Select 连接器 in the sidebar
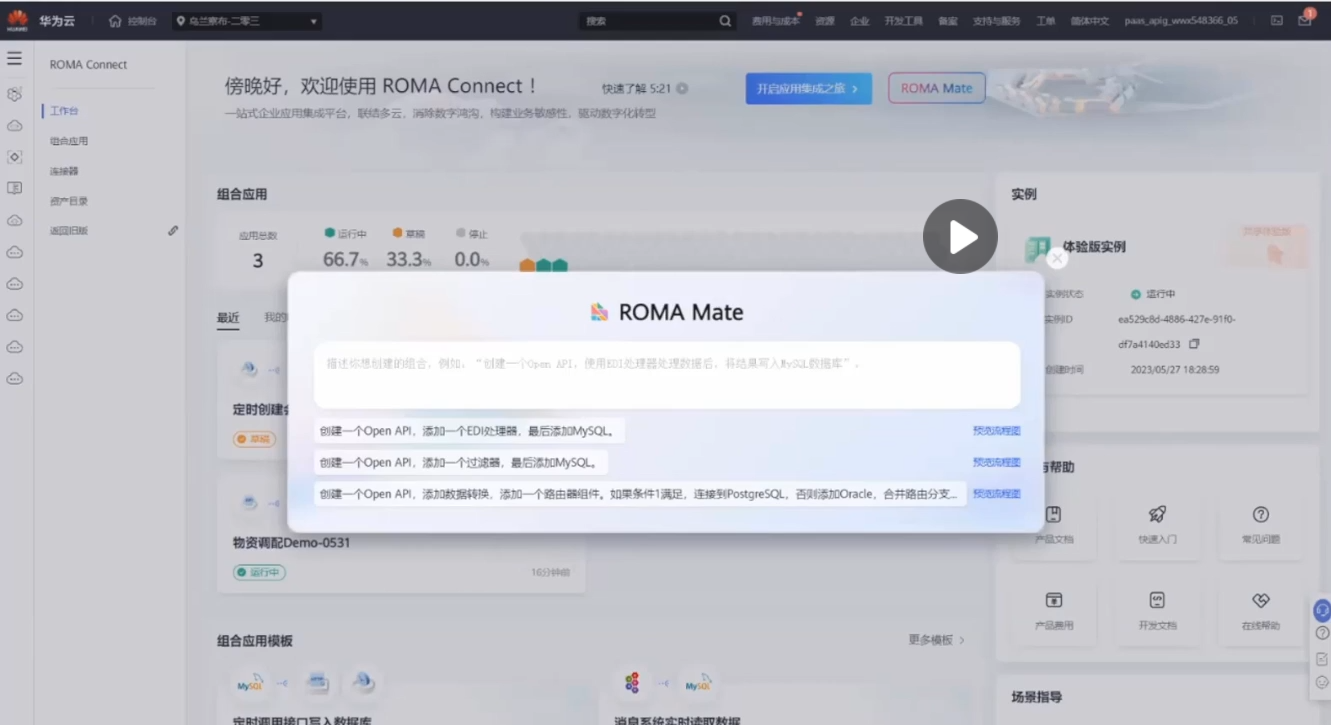This screenshot has width=1331, height=725. point(64,171)
